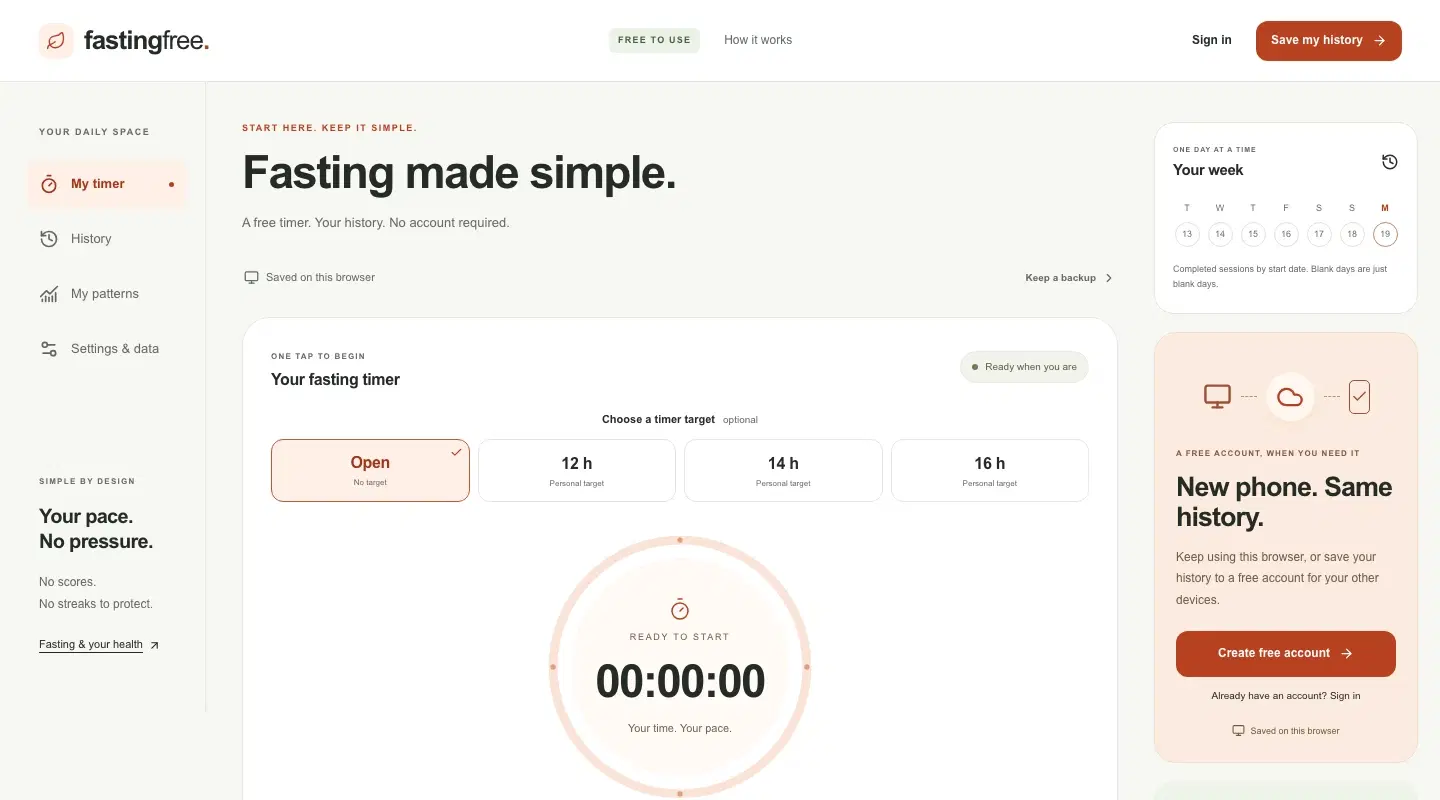
Task: Select Monday 19 in Your week
Action: pos(1385,234)
